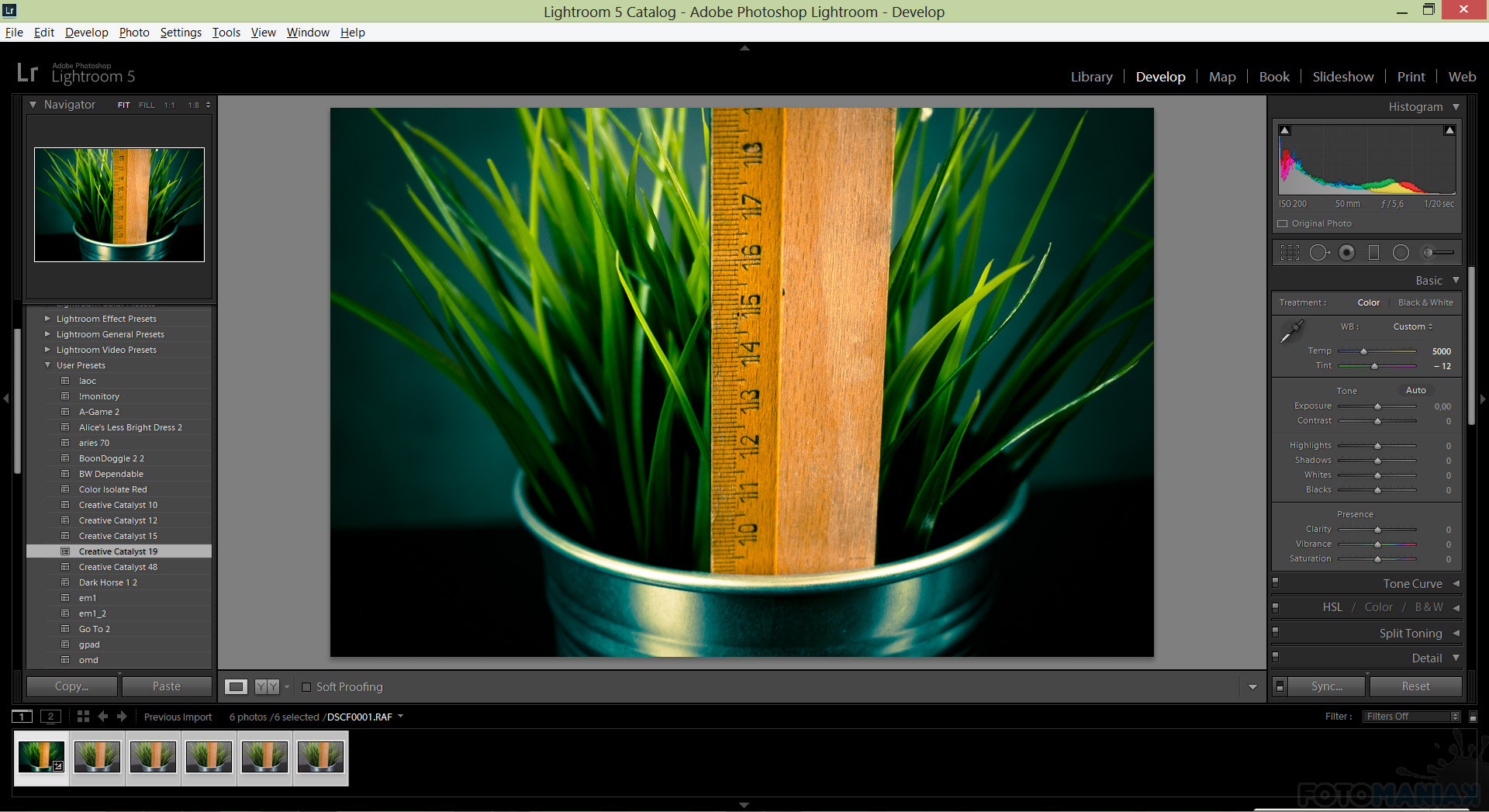
Task: Choose the Radial Filter tool
Action: tap(1401, 253)
